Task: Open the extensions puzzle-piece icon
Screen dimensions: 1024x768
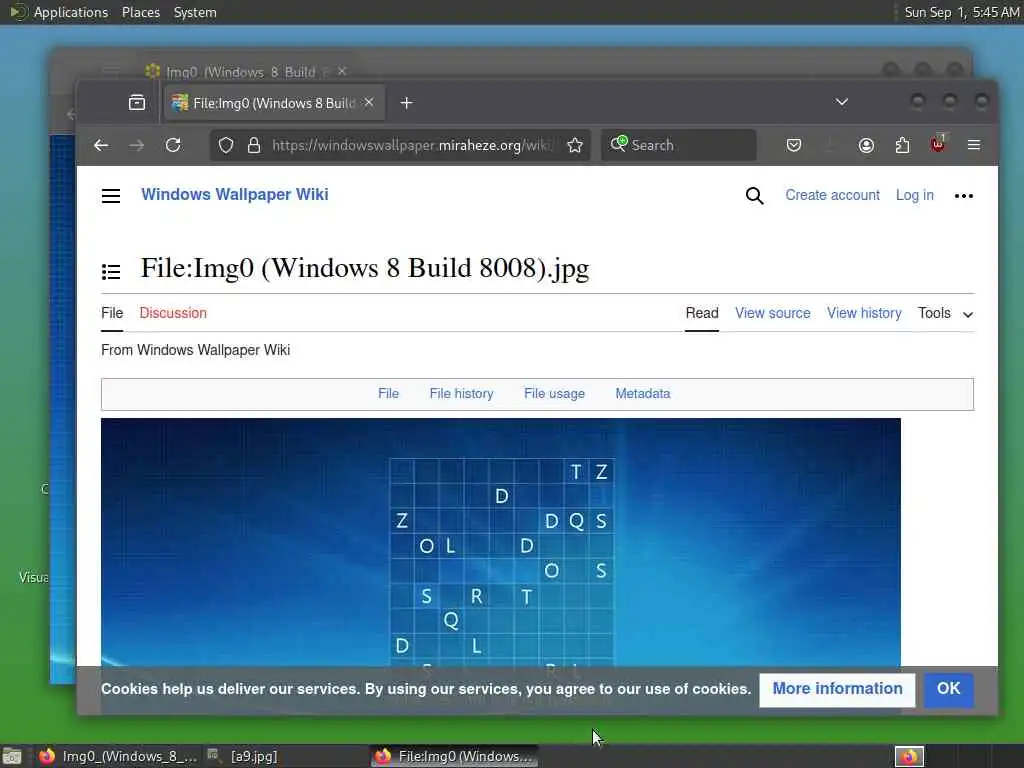Action: pyautogui.click(x=902, y=145)
